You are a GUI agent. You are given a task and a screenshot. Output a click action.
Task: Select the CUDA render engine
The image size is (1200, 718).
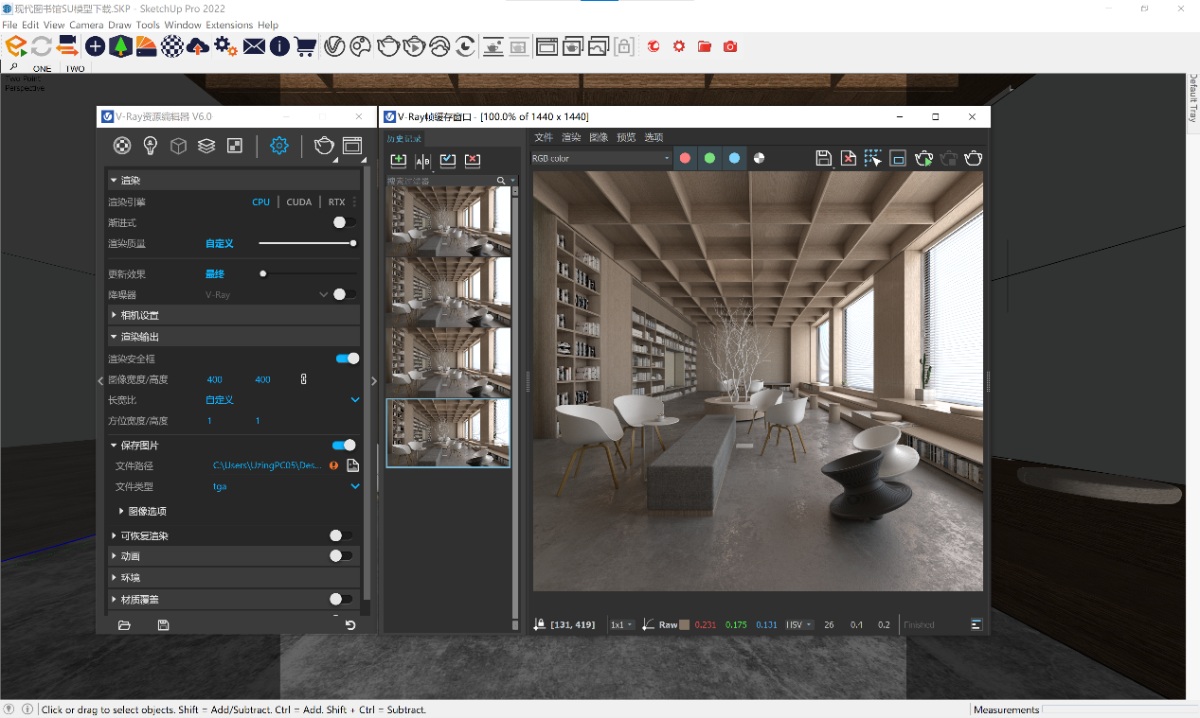[x=299, y=202]
